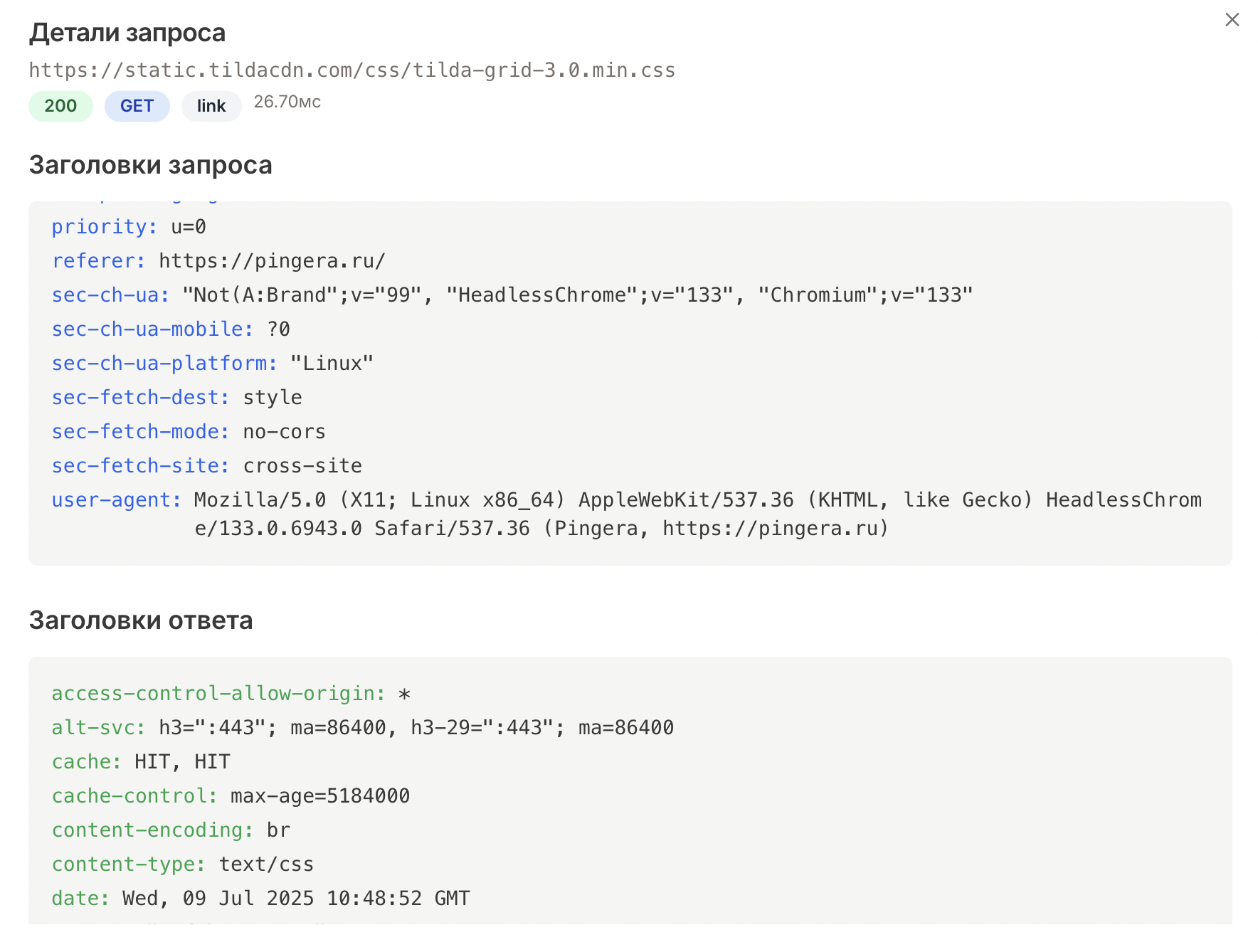
Task: Click the referer value https://pingera.ru/
Action: pos(272,261)
